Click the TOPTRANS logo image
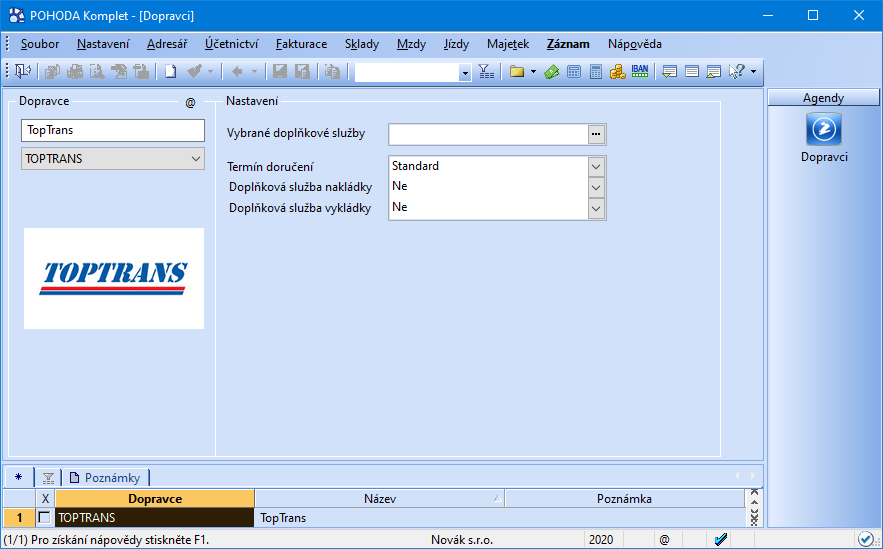The width and height of the screenshot is (883, 549). click(114, 278)
